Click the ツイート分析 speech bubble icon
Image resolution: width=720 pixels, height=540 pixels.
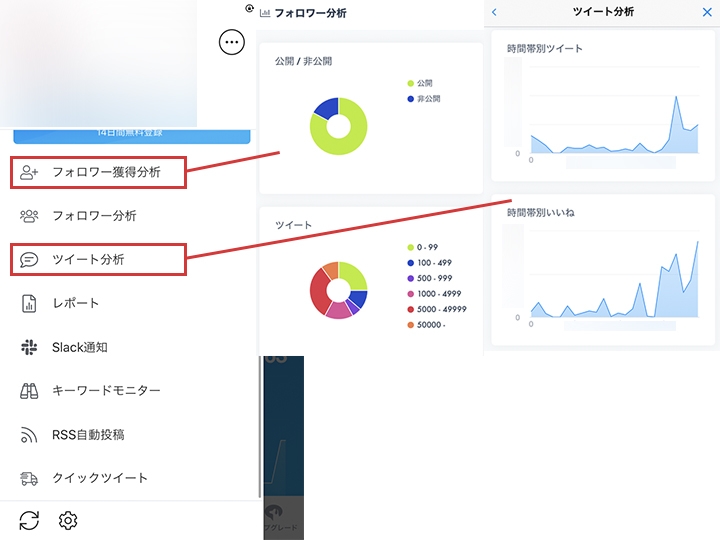tap(30, 260)
